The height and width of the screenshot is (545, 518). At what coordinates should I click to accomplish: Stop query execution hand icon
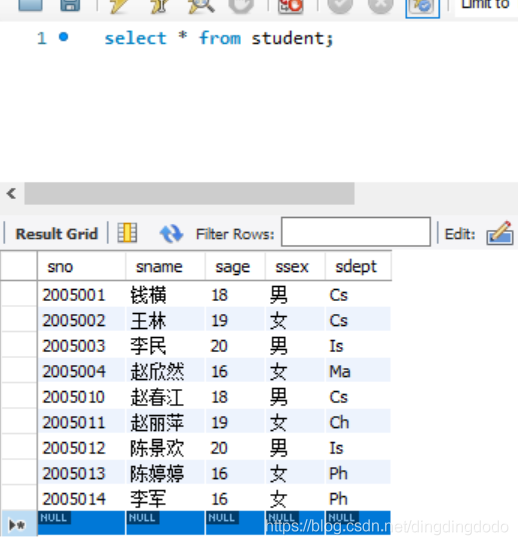(241, 6)
